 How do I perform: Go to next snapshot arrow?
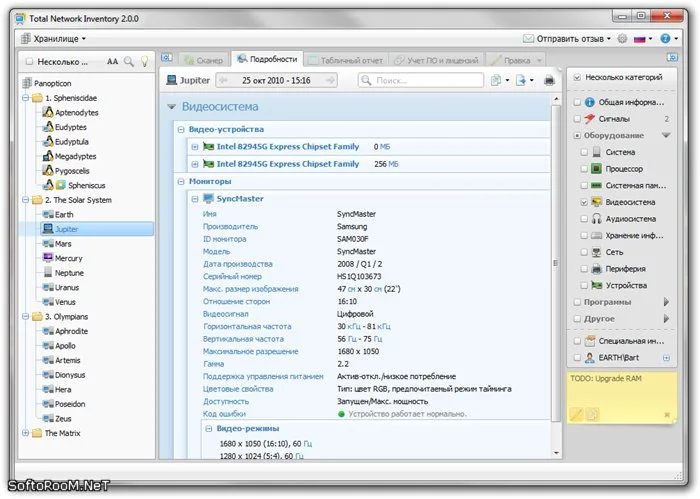pos(330,80)
